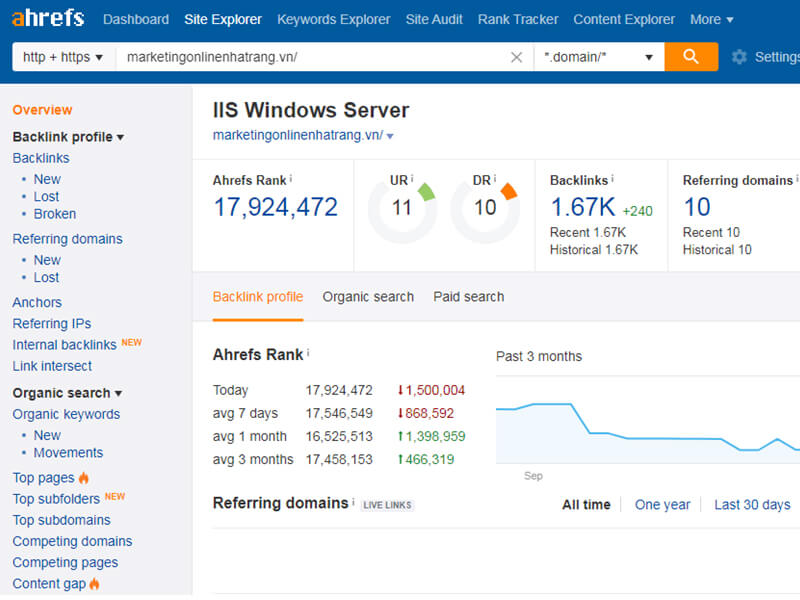Click the Referring domains count 10
Image resolution: width=800 pixels, height=600 pixels.
697,208
